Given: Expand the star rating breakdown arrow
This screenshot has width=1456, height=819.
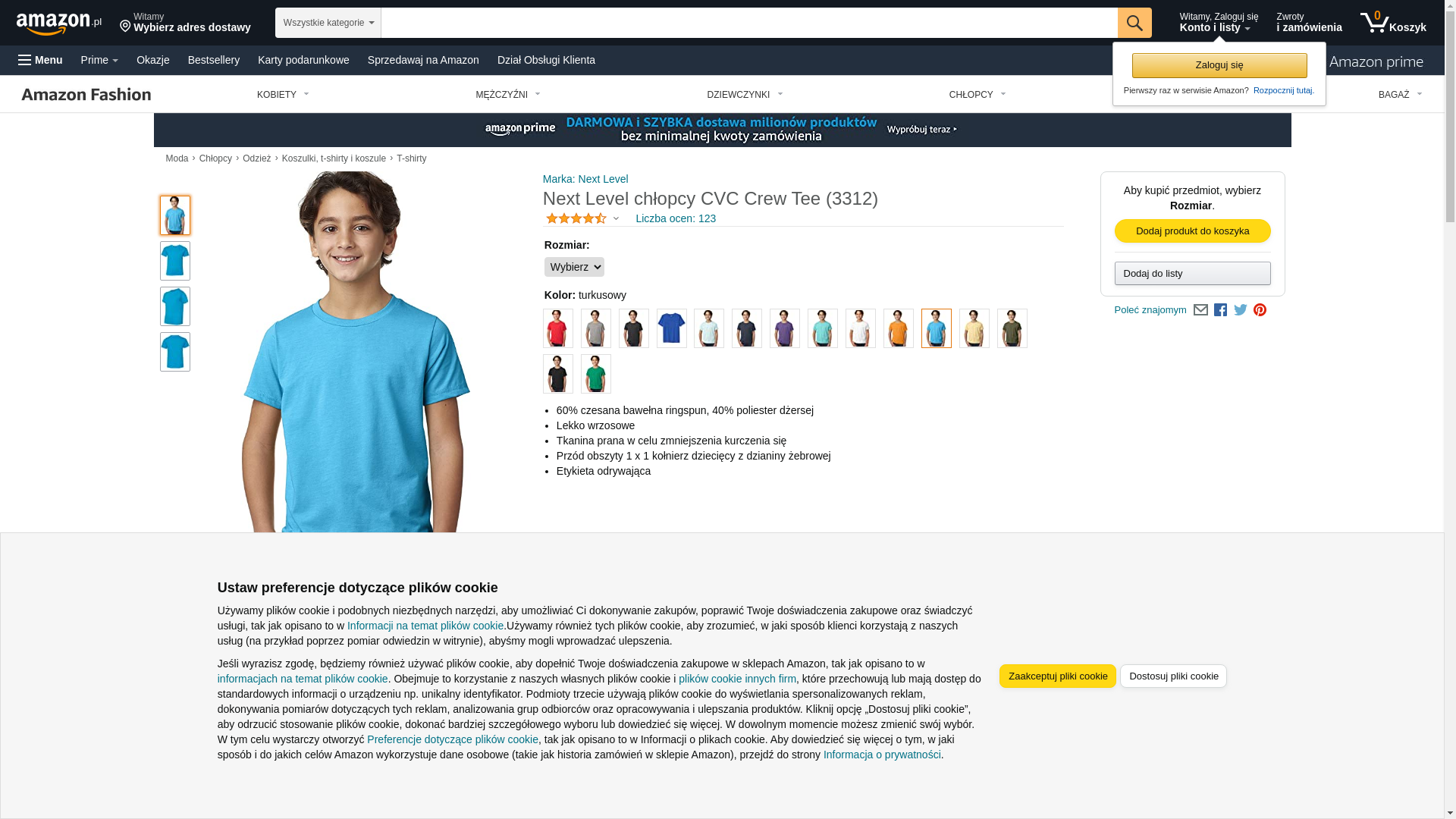Looking at the screenshot, I should point(616,219).
